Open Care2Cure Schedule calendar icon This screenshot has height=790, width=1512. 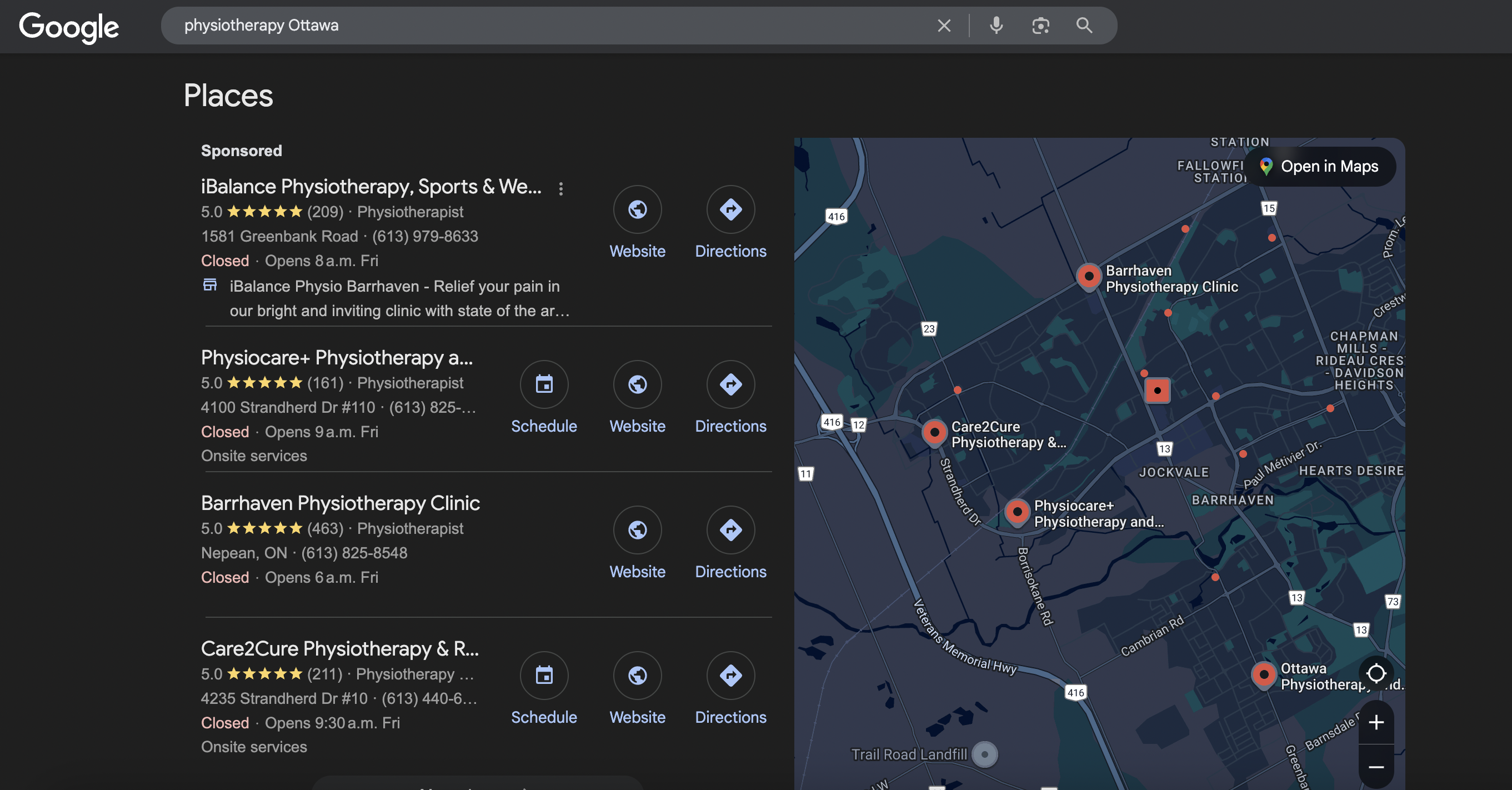pos(544,676)
